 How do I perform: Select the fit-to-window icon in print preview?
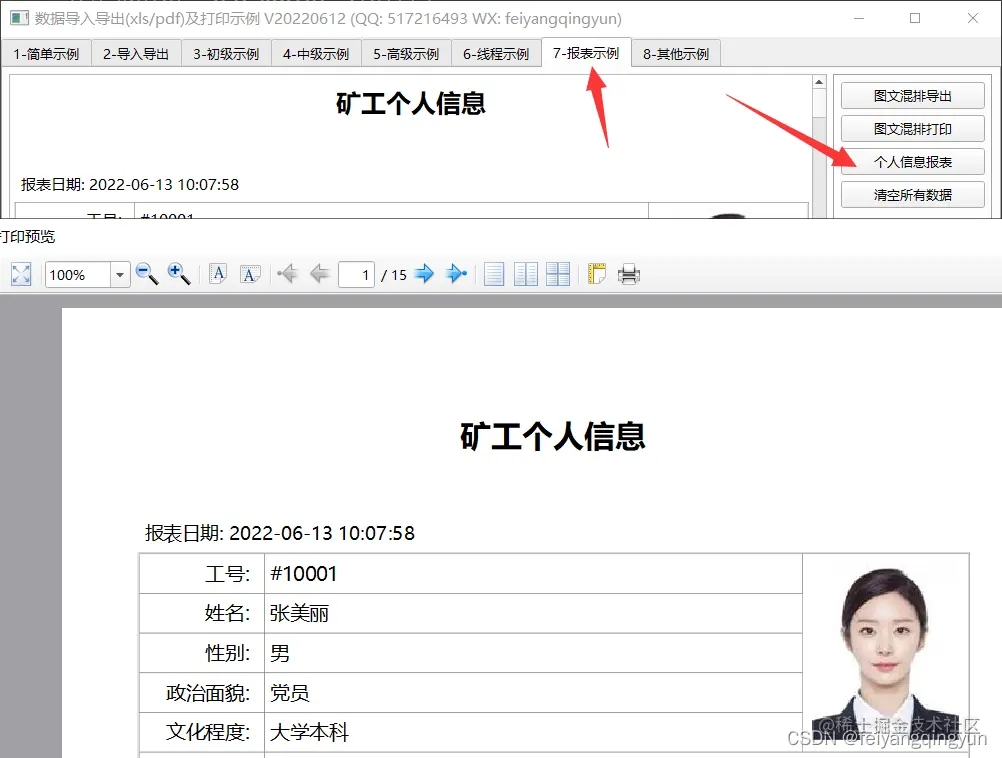click(x=21, y=273)
